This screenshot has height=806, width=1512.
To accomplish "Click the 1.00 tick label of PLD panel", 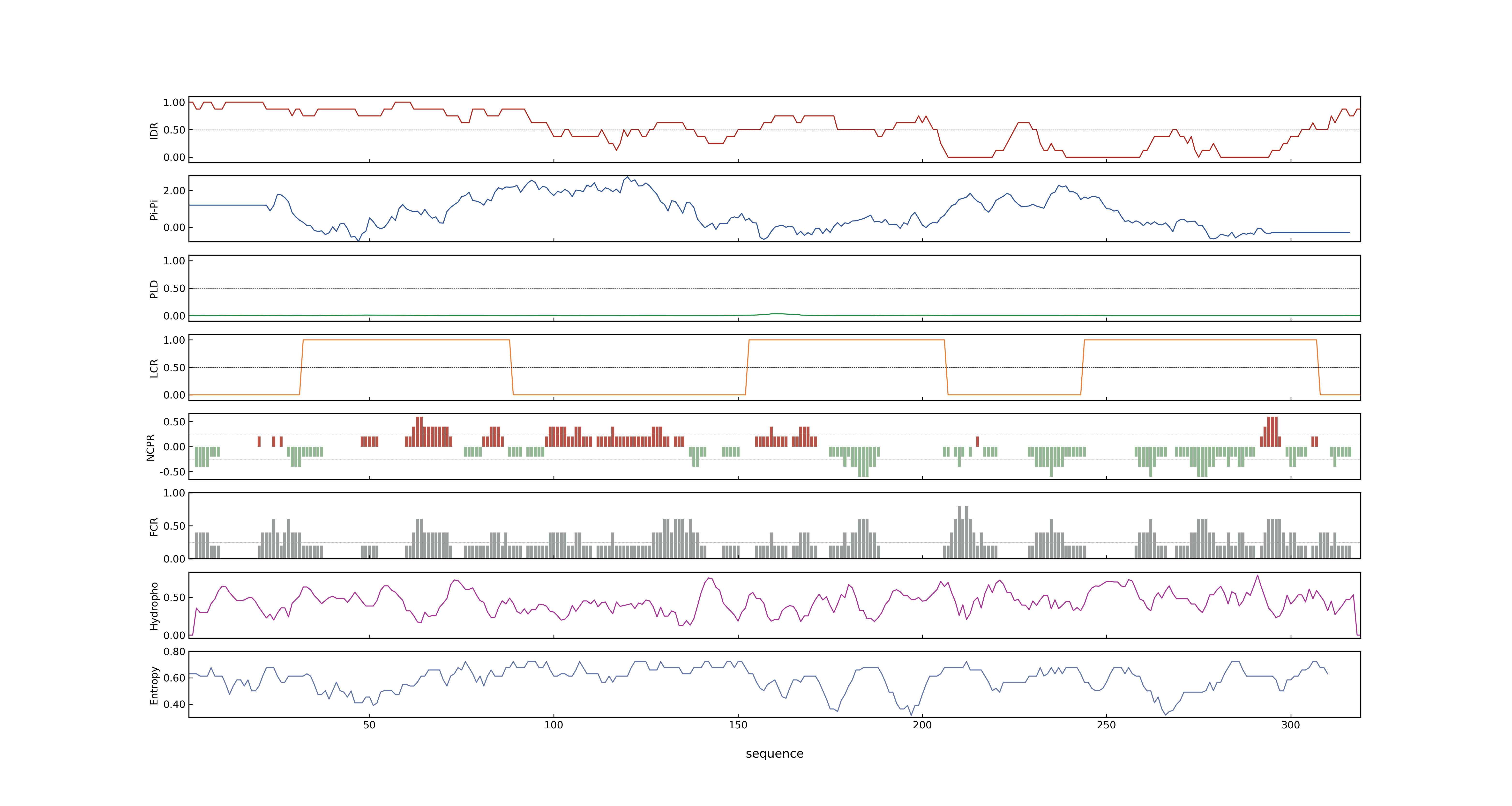I will 174,261.
